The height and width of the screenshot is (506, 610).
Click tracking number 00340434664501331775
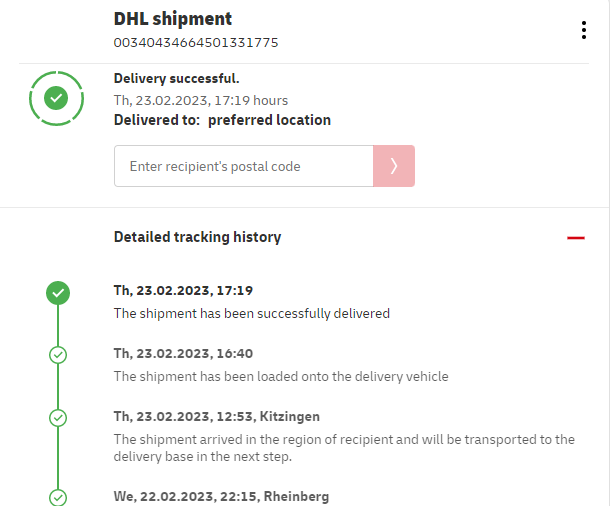click(x=196, y=42)
